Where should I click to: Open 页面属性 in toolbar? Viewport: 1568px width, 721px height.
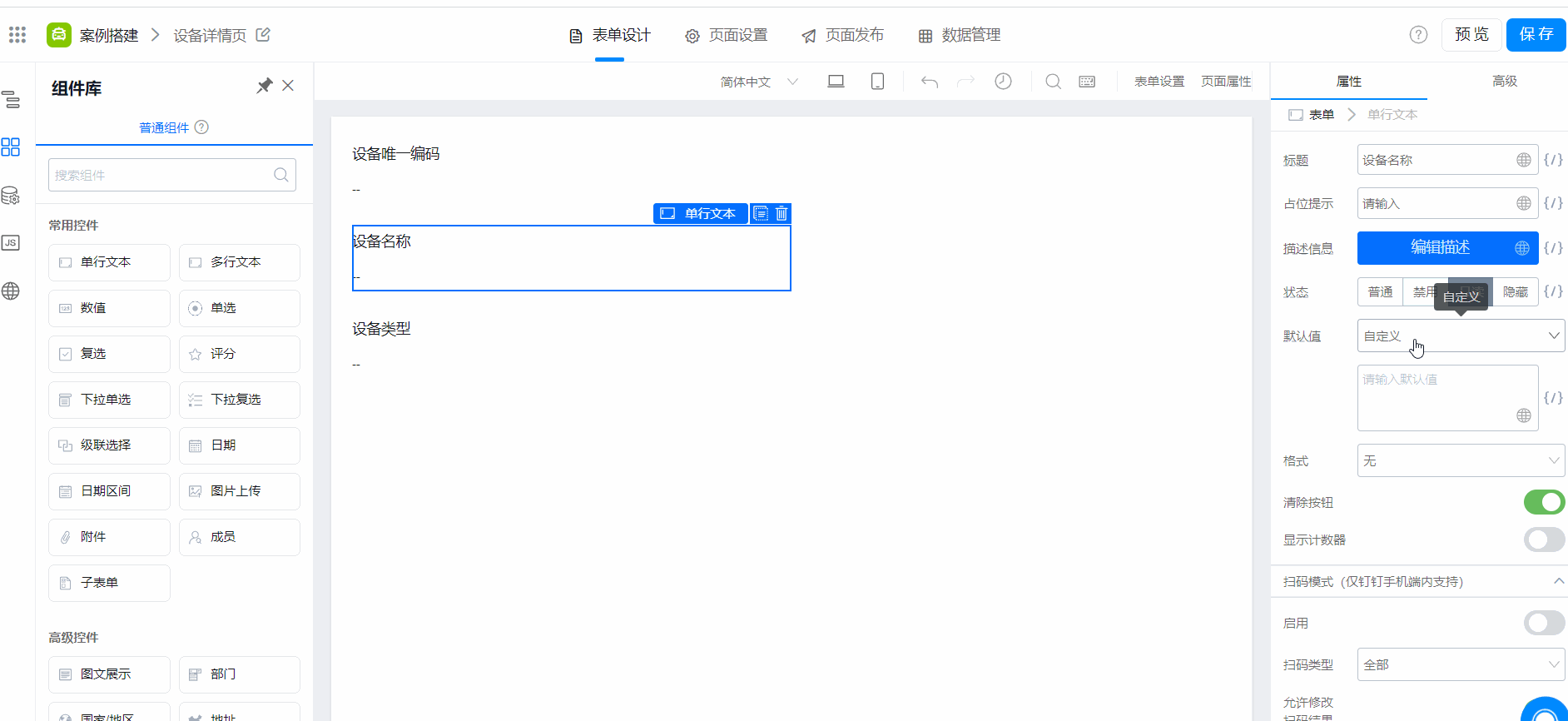[x=1226, y=82]
